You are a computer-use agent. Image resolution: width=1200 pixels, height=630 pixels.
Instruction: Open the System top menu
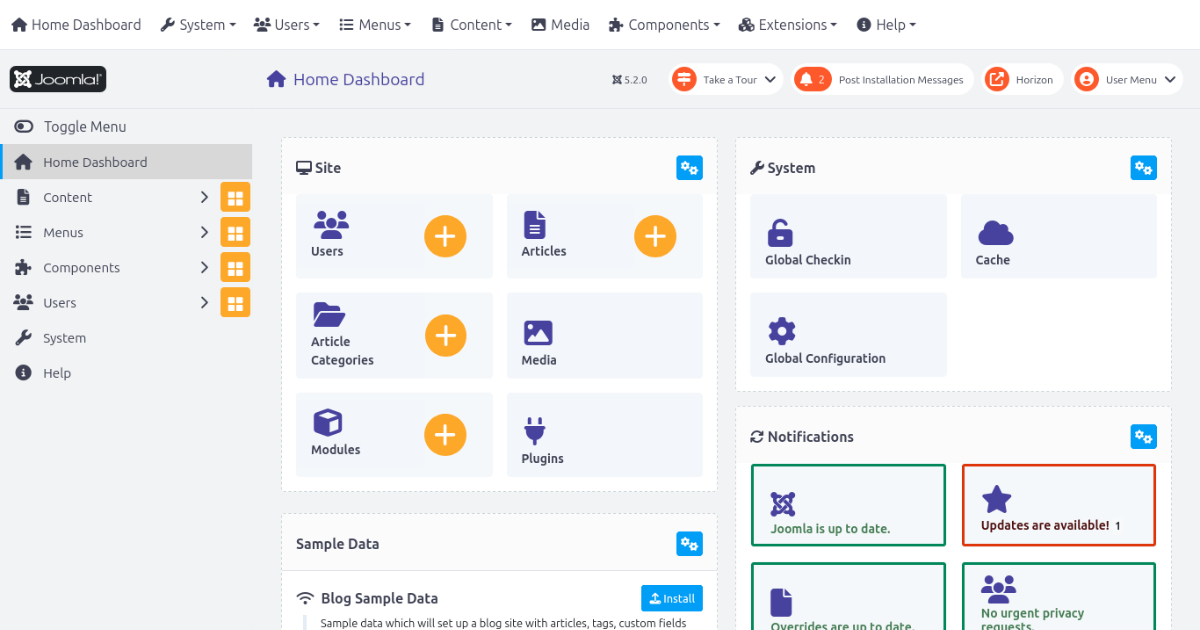(x=198, y=24)
